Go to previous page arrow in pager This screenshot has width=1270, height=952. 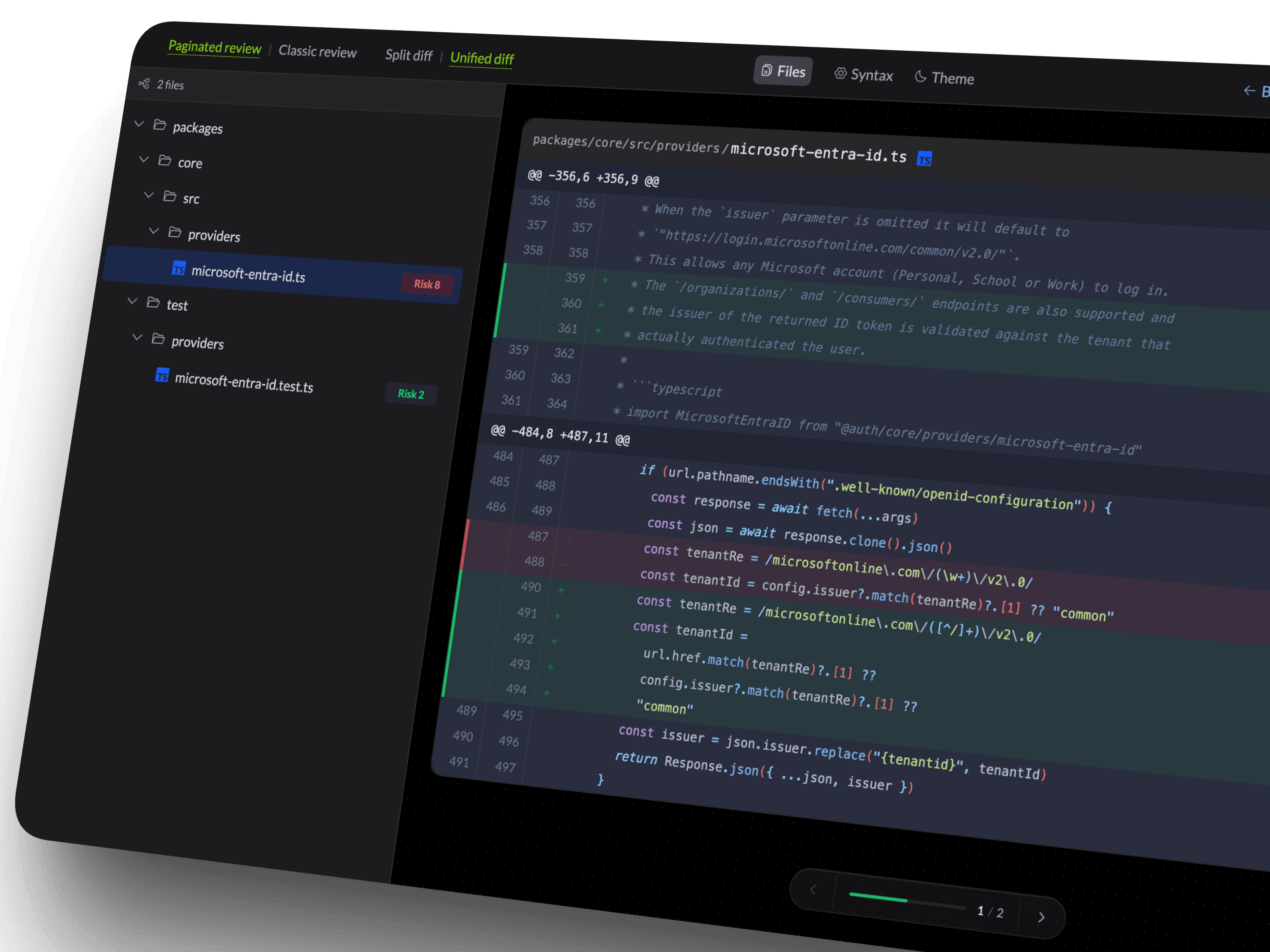(x=813, y=890)
